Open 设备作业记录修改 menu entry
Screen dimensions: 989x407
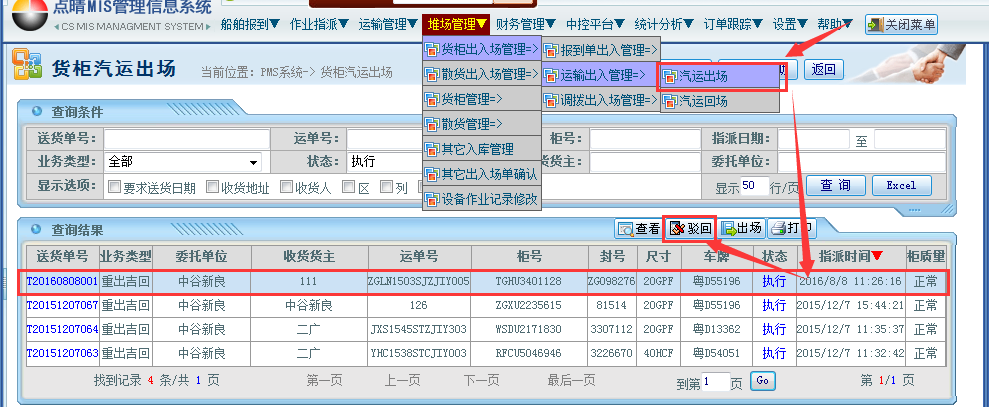[x=481, y=199]
